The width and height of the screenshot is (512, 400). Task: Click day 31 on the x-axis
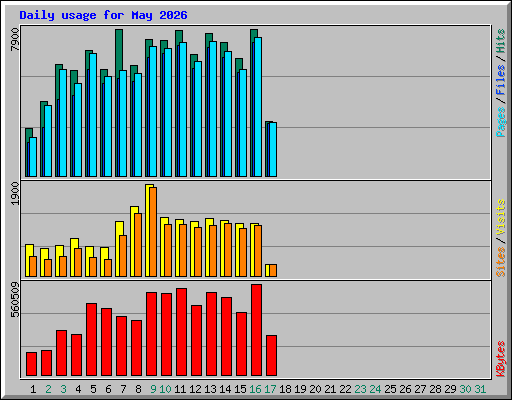tap(480, 389)
